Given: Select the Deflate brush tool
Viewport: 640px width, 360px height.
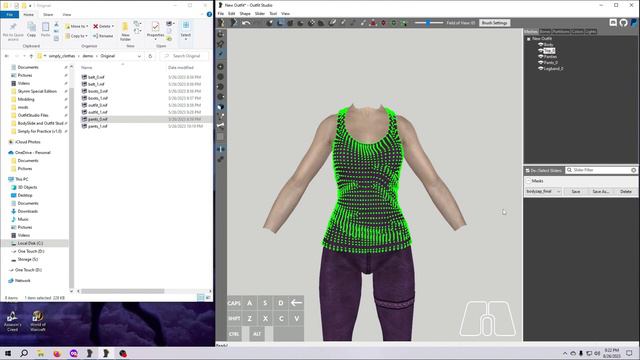Looking at the screenshot, I should click(x=301, y=23).
